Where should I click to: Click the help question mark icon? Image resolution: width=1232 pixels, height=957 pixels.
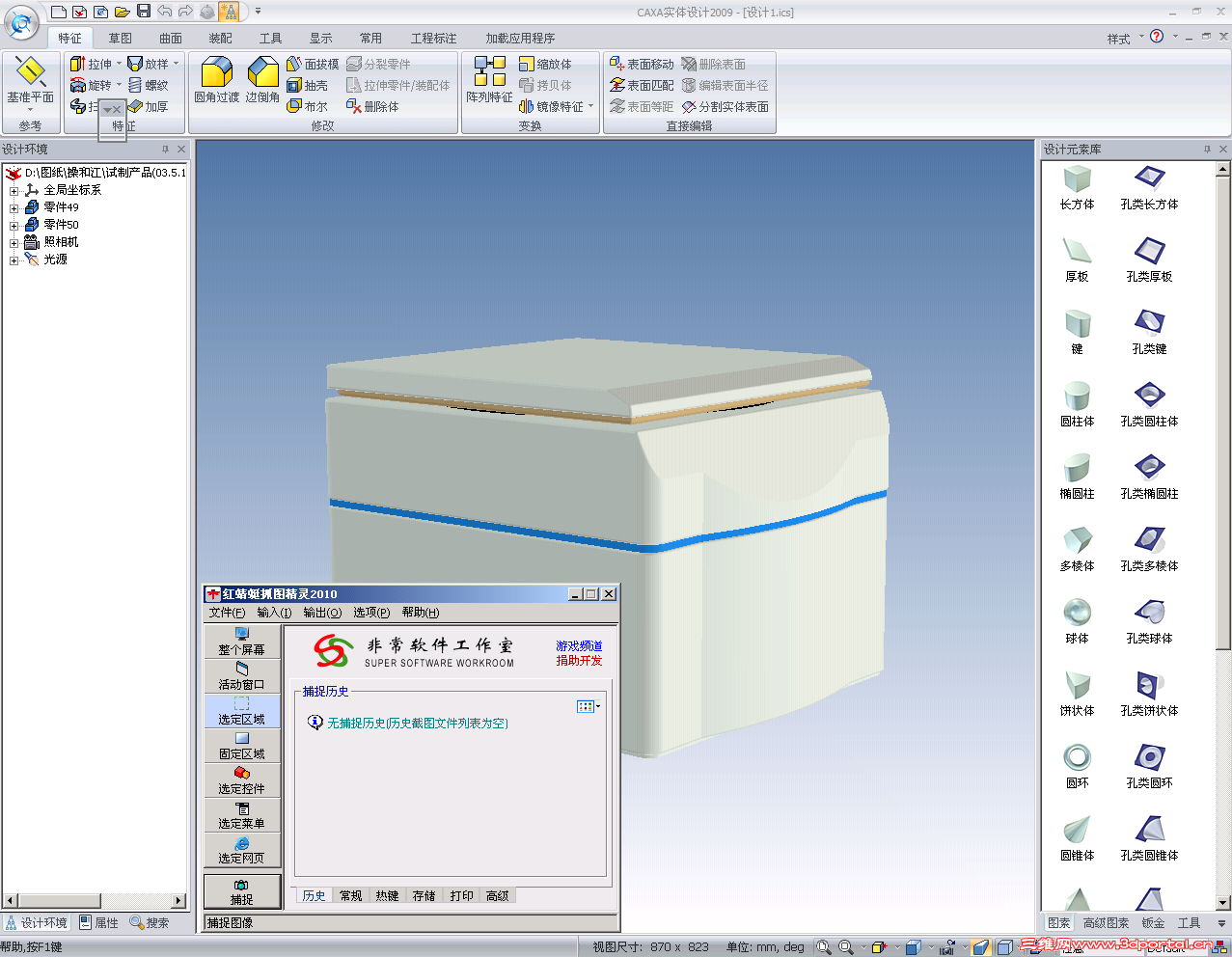(1157, 37)
